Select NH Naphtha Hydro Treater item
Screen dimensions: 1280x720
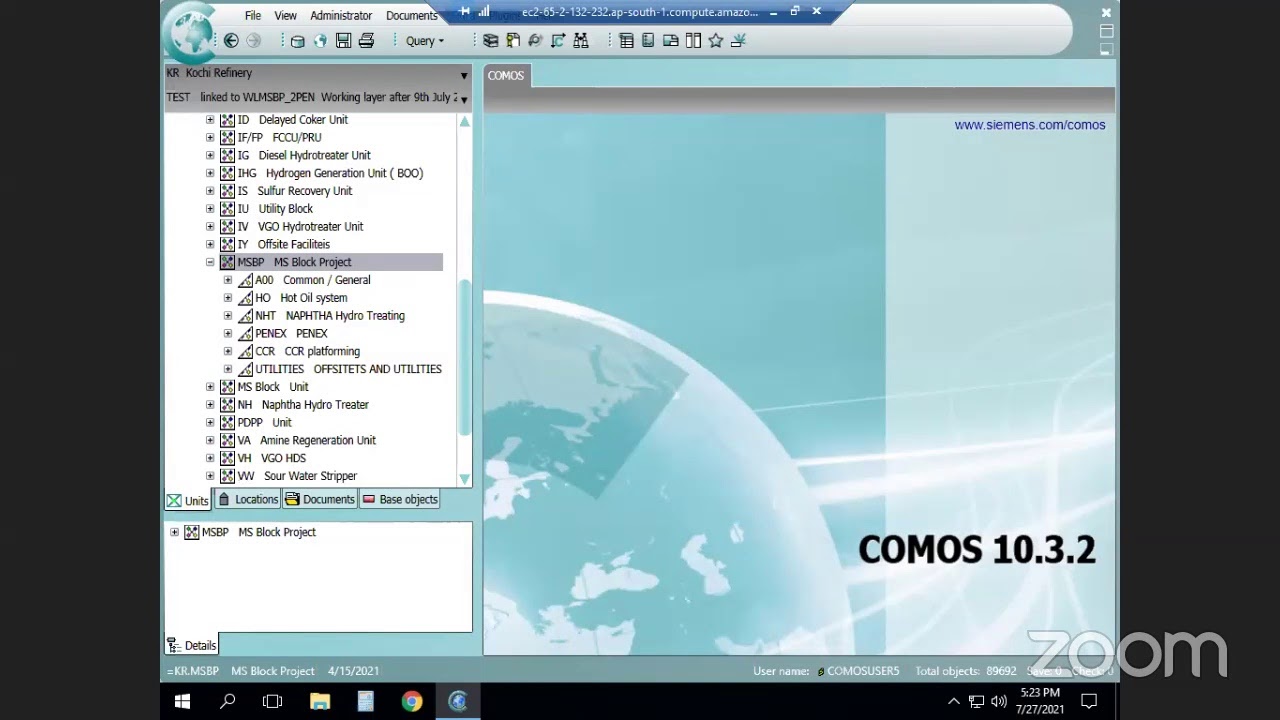click(303, 405)
